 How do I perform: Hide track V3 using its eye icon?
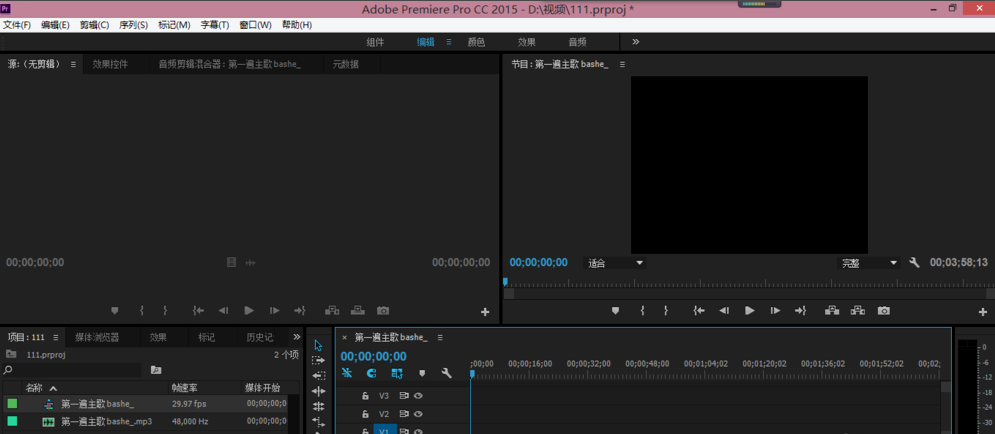click(418, 396)
